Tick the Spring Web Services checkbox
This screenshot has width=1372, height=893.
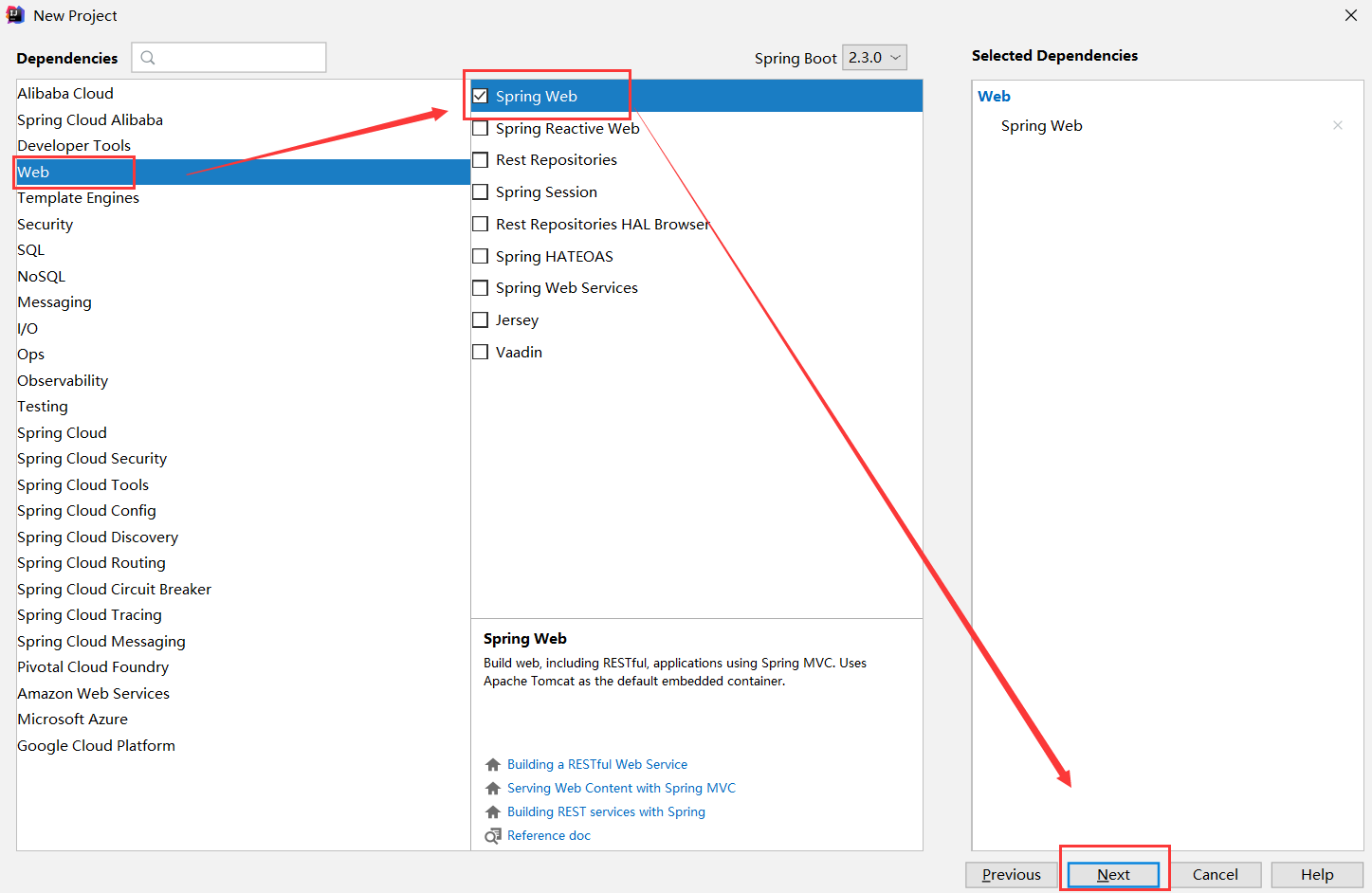pyautogui.click(x=481, y=288)
